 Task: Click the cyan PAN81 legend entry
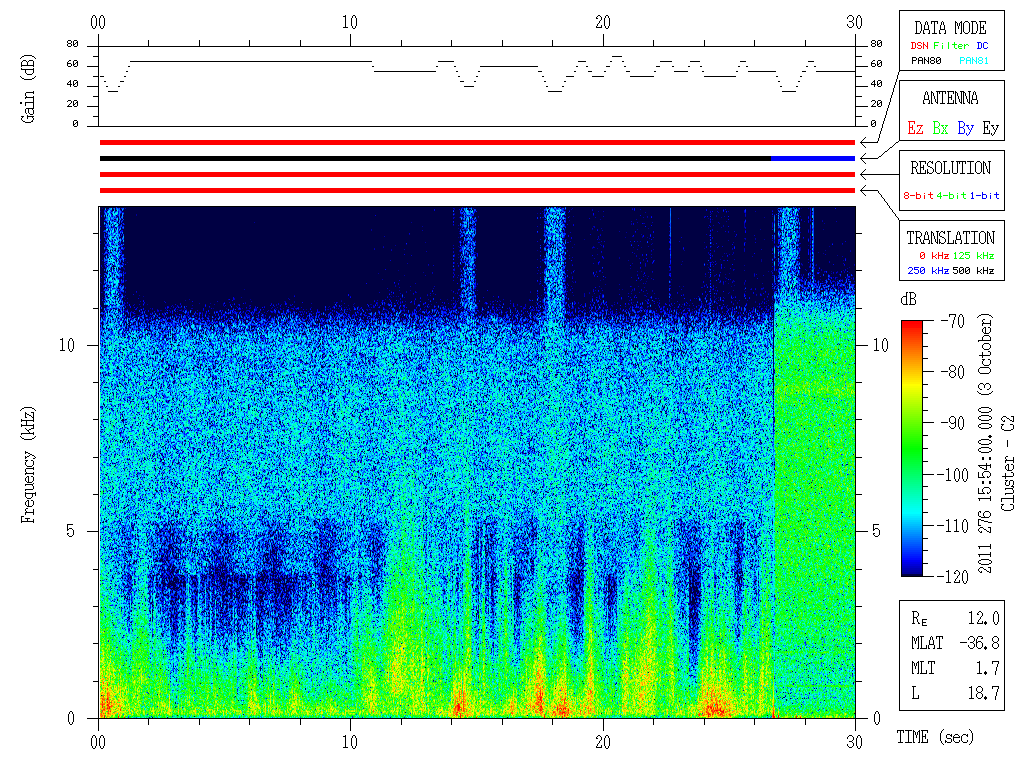click(974, 61)
